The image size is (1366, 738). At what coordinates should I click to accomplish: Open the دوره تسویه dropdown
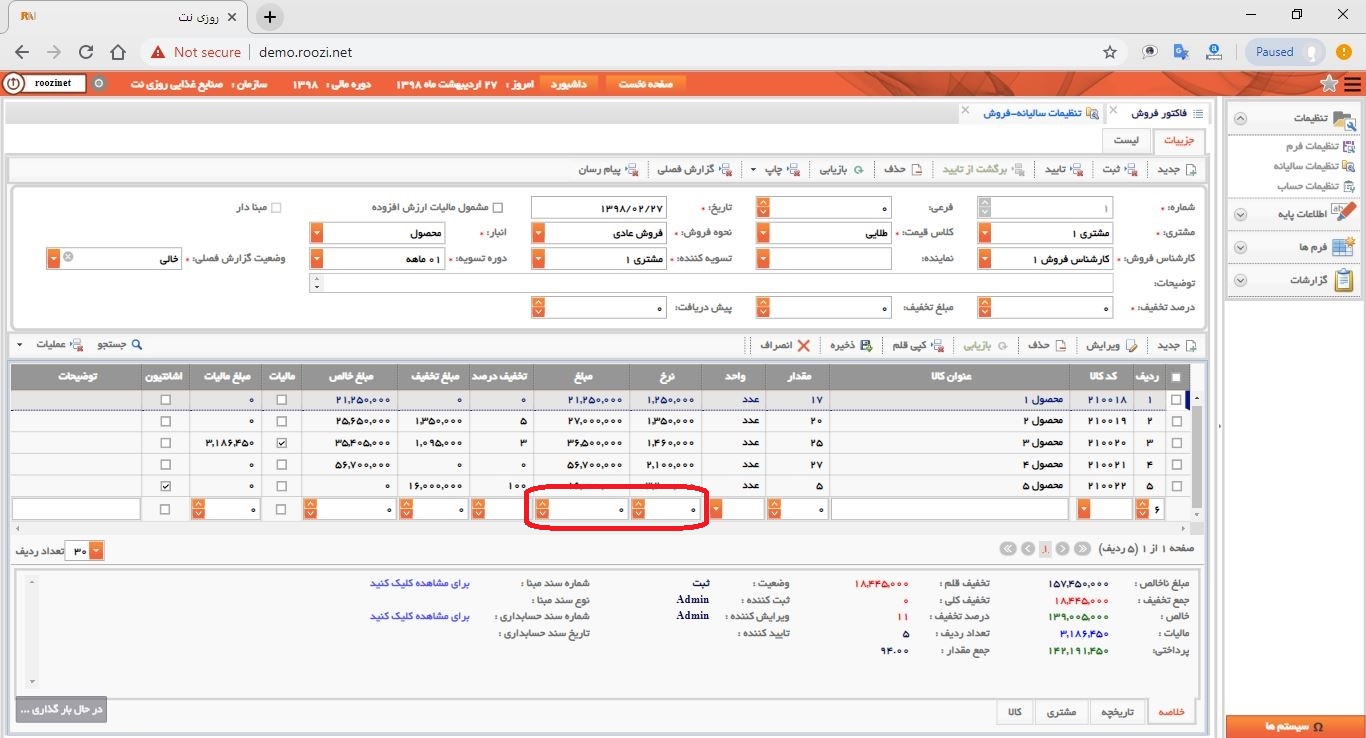coord(318,259)
